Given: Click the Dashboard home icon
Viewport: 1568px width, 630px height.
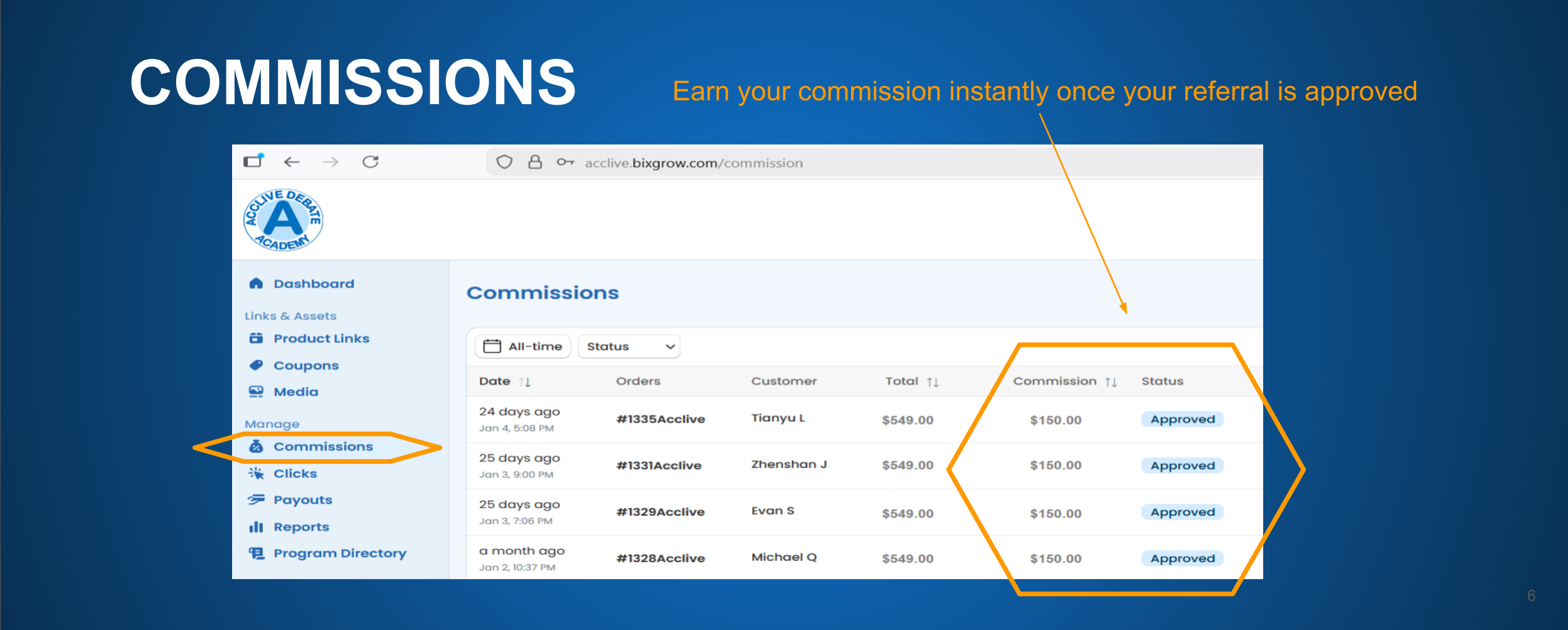Looking at the screenshot, I should pos(256,284).
